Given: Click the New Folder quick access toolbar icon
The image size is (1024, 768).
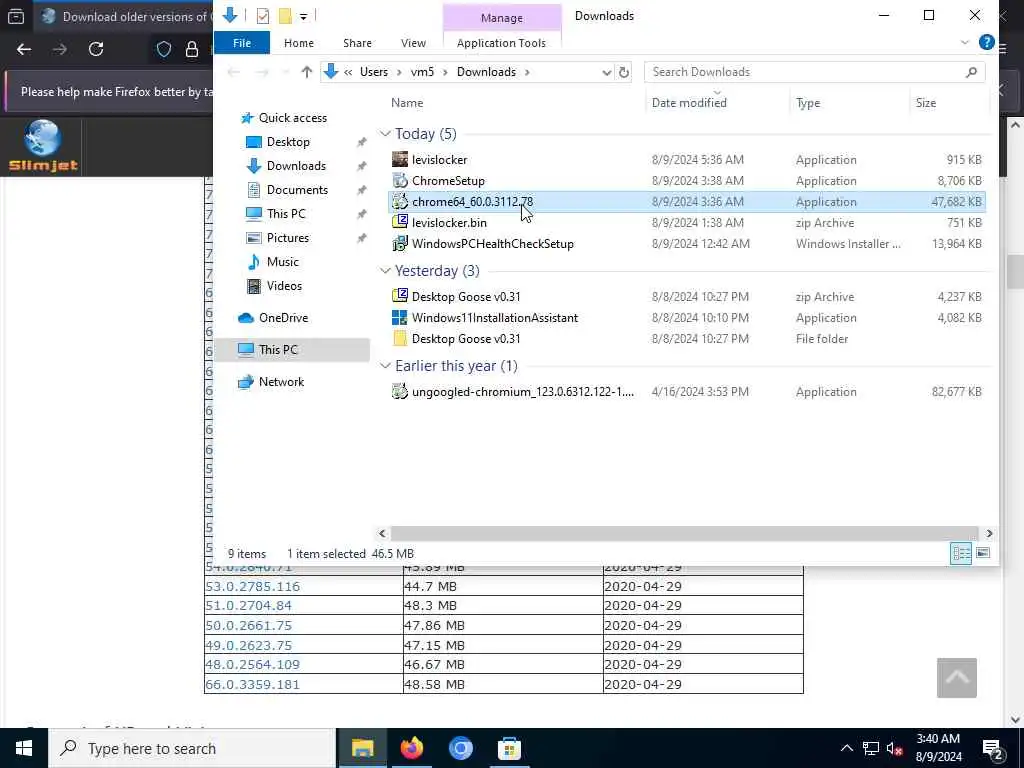Looking at the screenshot, I should 285,16.
